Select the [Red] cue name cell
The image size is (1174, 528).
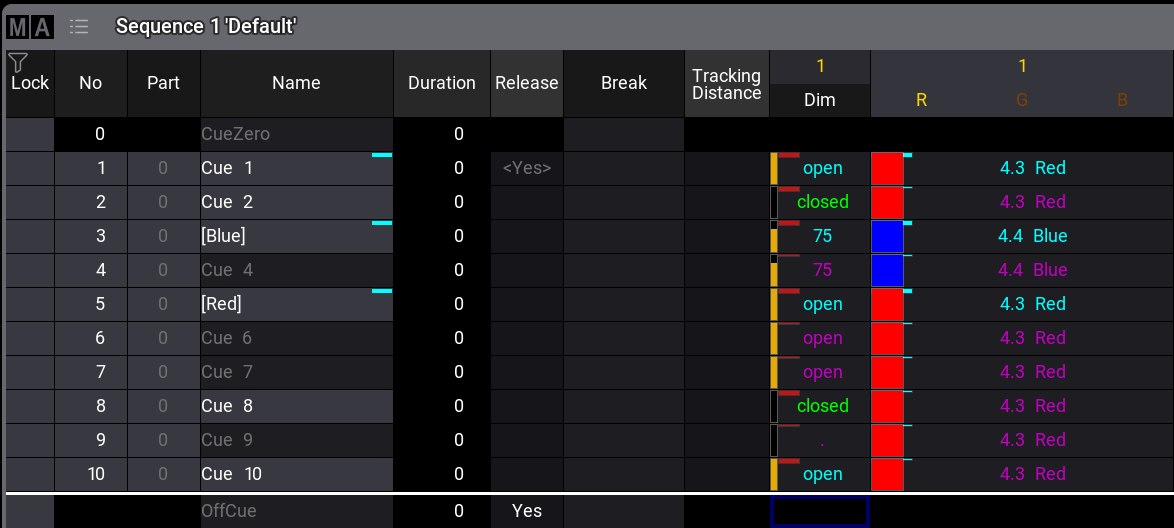tap(296, 304)
